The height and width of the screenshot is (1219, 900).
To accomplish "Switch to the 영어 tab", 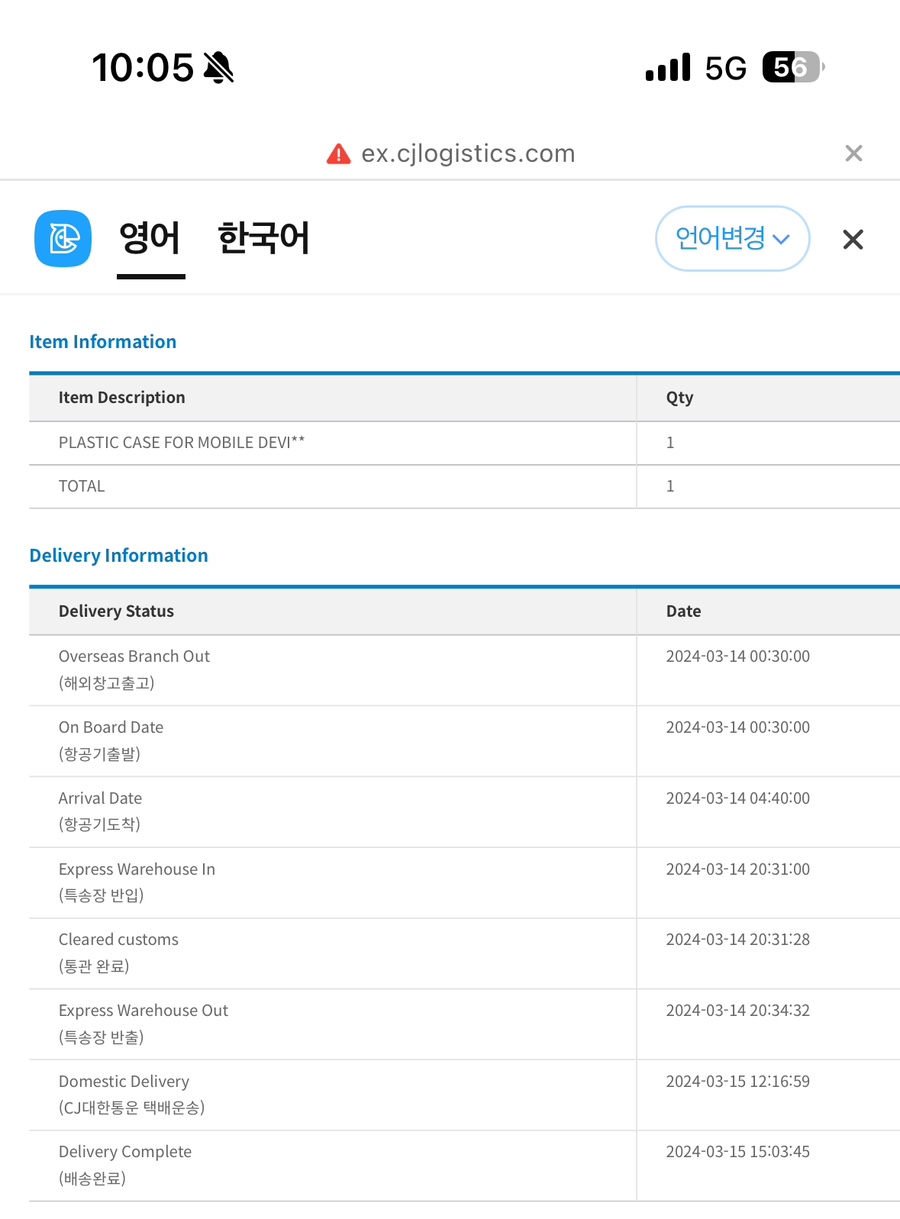I will [x=150, y=239].
